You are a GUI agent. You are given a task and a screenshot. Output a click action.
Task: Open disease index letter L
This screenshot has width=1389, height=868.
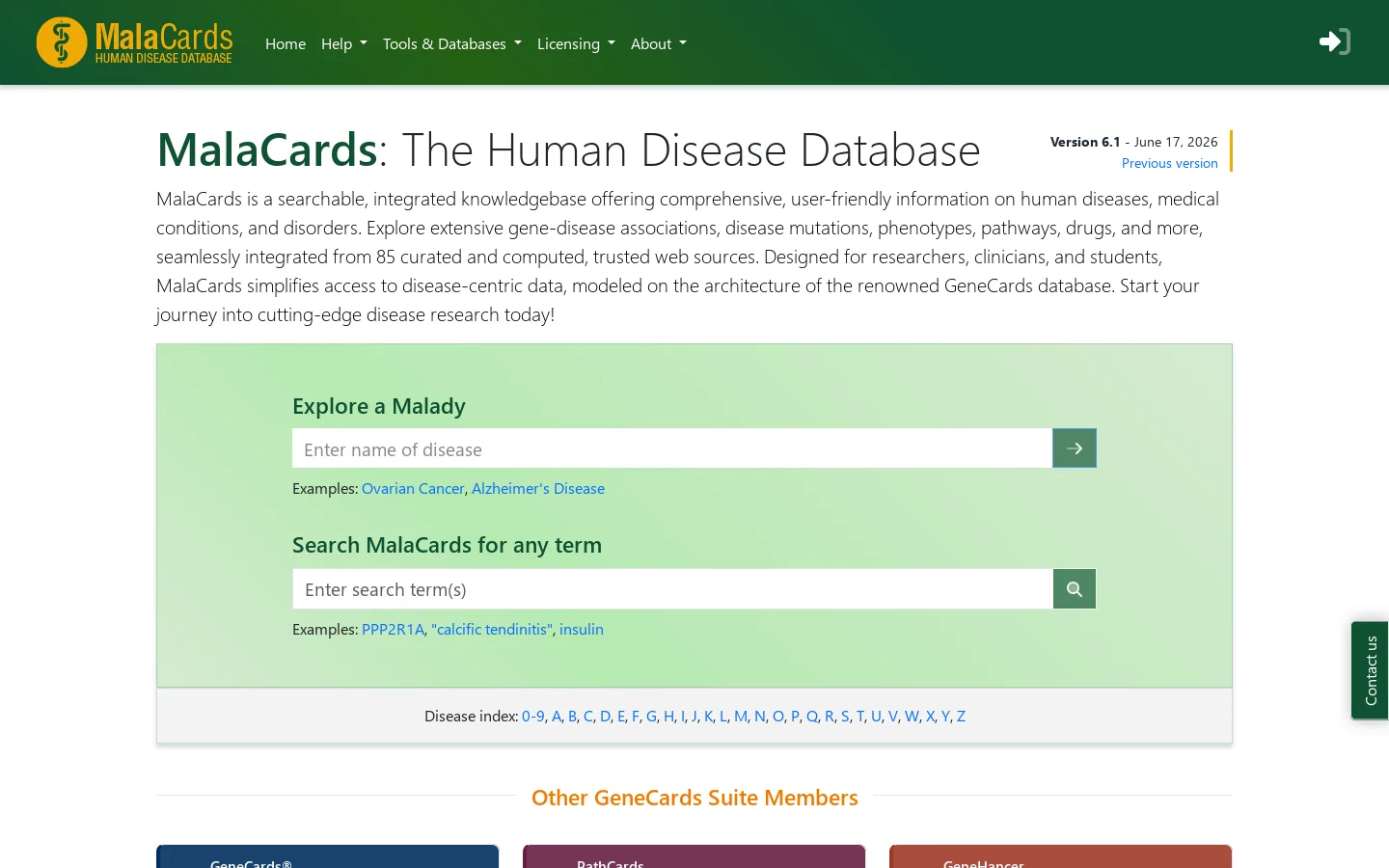pos(723,716)
